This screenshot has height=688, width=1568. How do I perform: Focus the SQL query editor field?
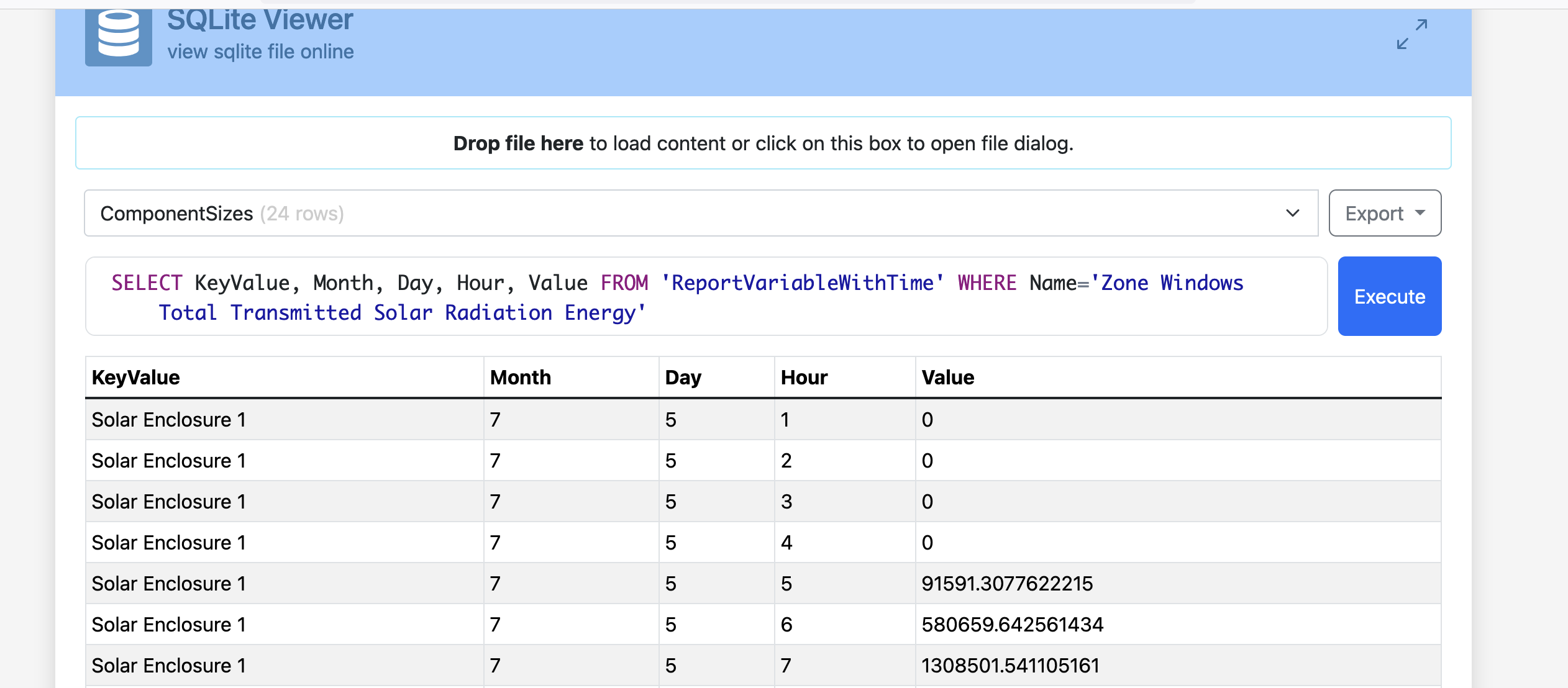[x=706, y=297]
